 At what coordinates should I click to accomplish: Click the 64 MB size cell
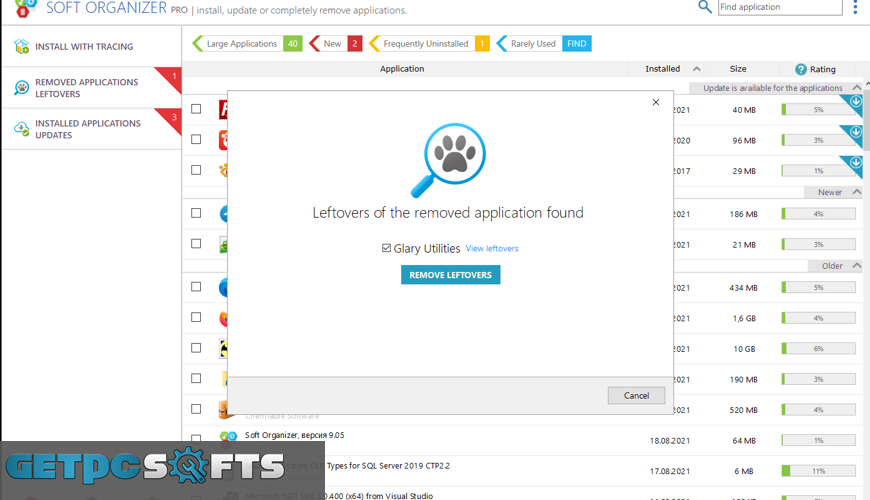(x=744, y=441)
